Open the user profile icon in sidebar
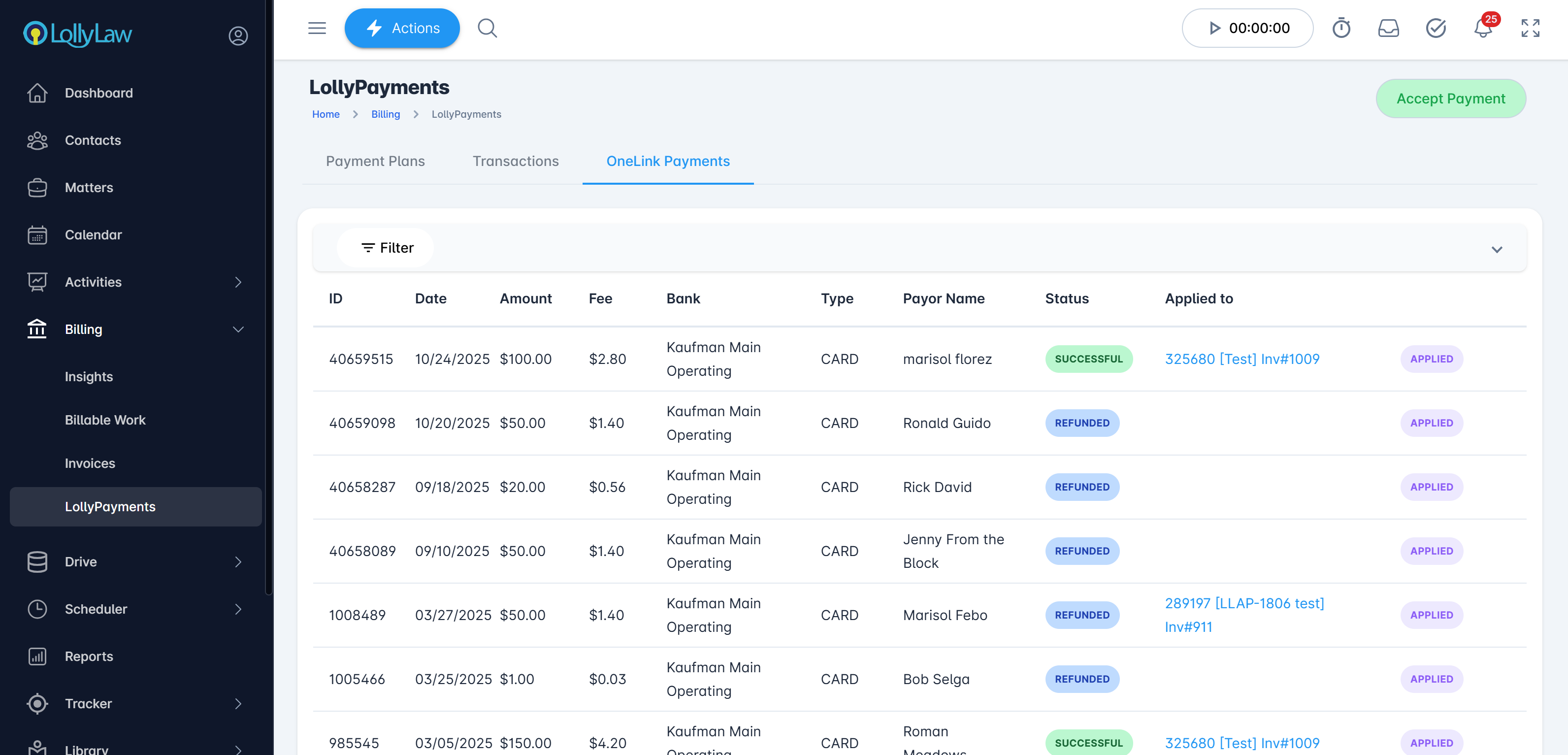 (238, 35)
